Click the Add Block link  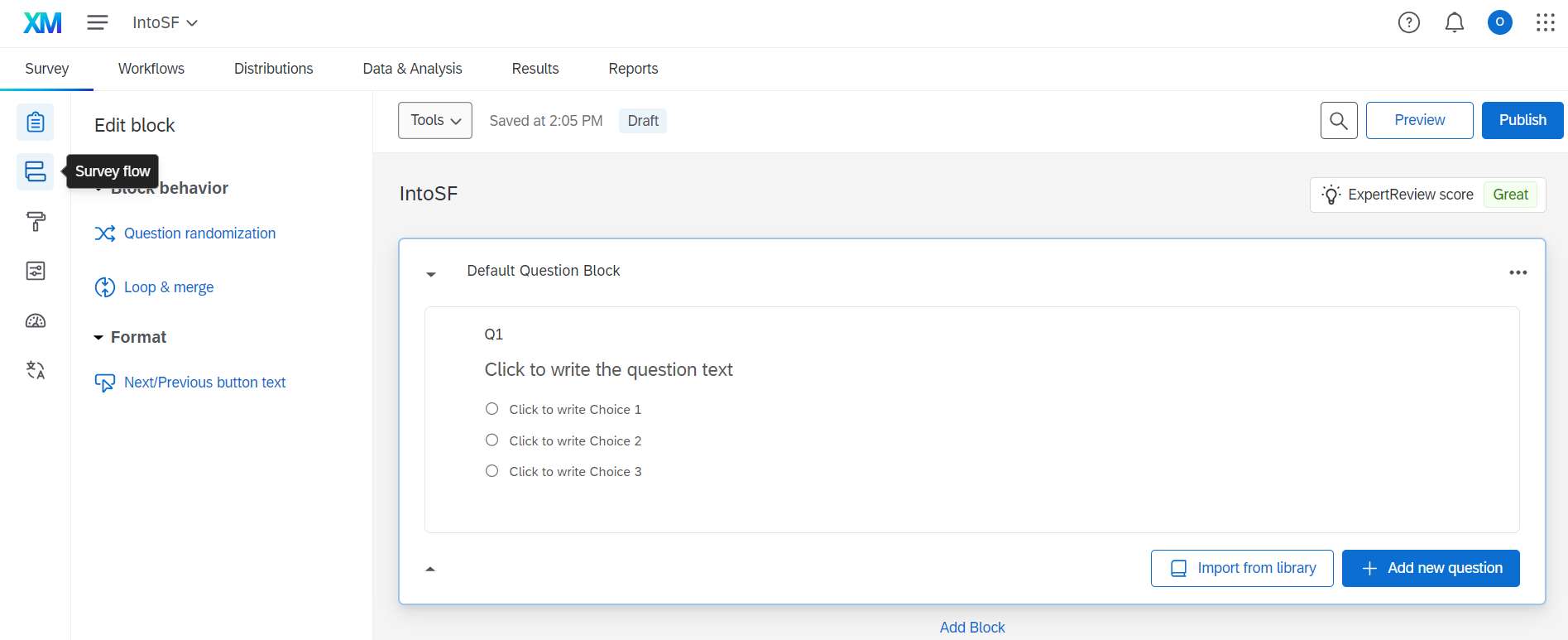coord(971,627)
